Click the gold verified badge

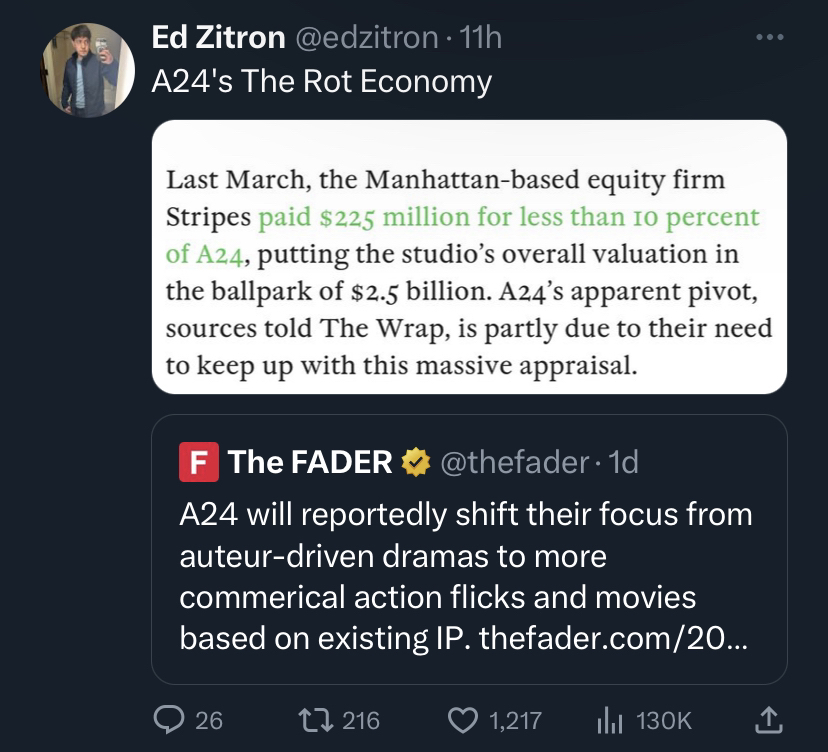416,462
